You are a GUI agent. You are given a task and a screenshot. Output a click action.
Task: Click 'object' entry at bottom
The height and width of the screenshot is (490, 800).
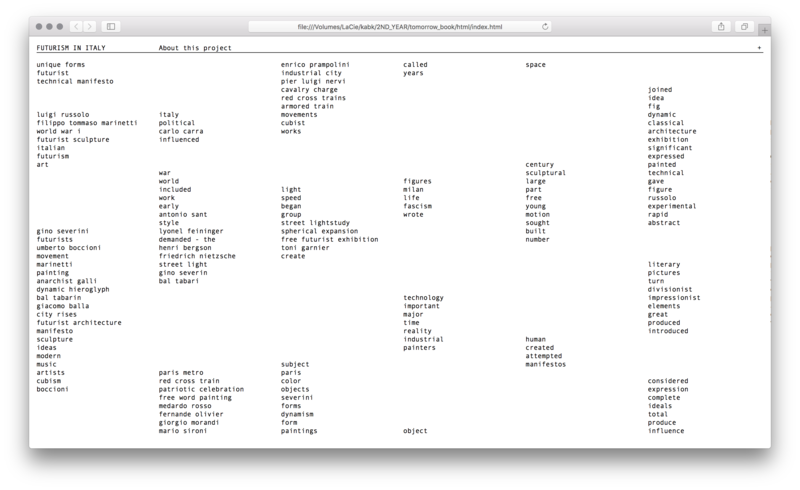click(415, 431)
